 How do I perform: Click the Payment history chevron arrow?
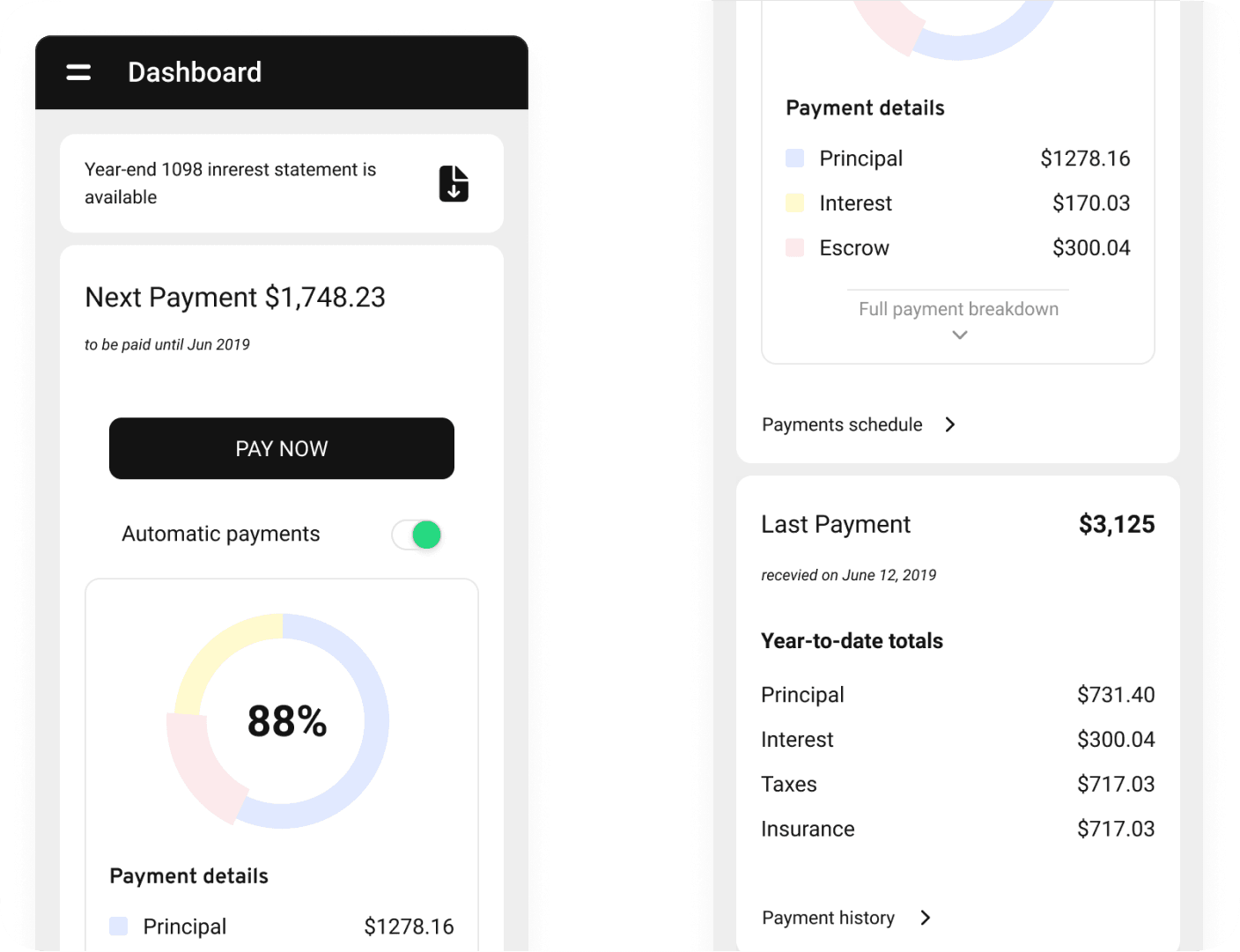pos(926,918)
